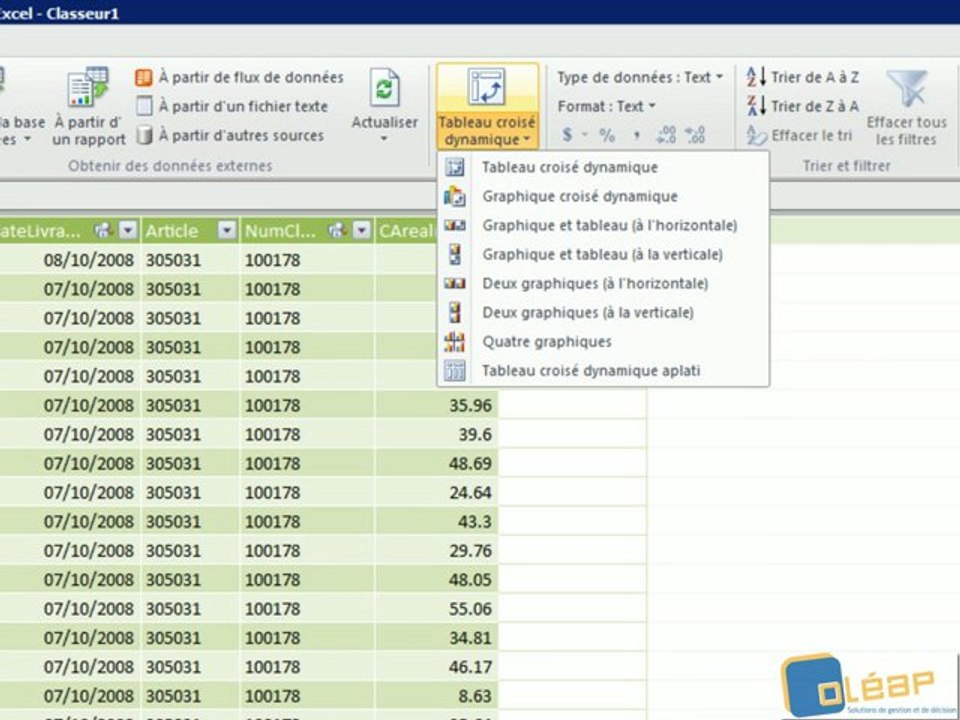Image resolution: width=960 pixels, height=720 pixels.
Task: Click date cell 08/10/2008
Action: pos(70,260)
